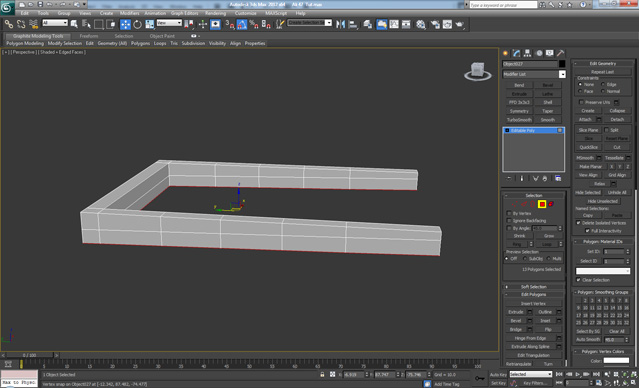The width and height of the screenshot is (639, 388).
Task: Switch to the Freeform ribbon tab
Action: click(x=89, y=36)
